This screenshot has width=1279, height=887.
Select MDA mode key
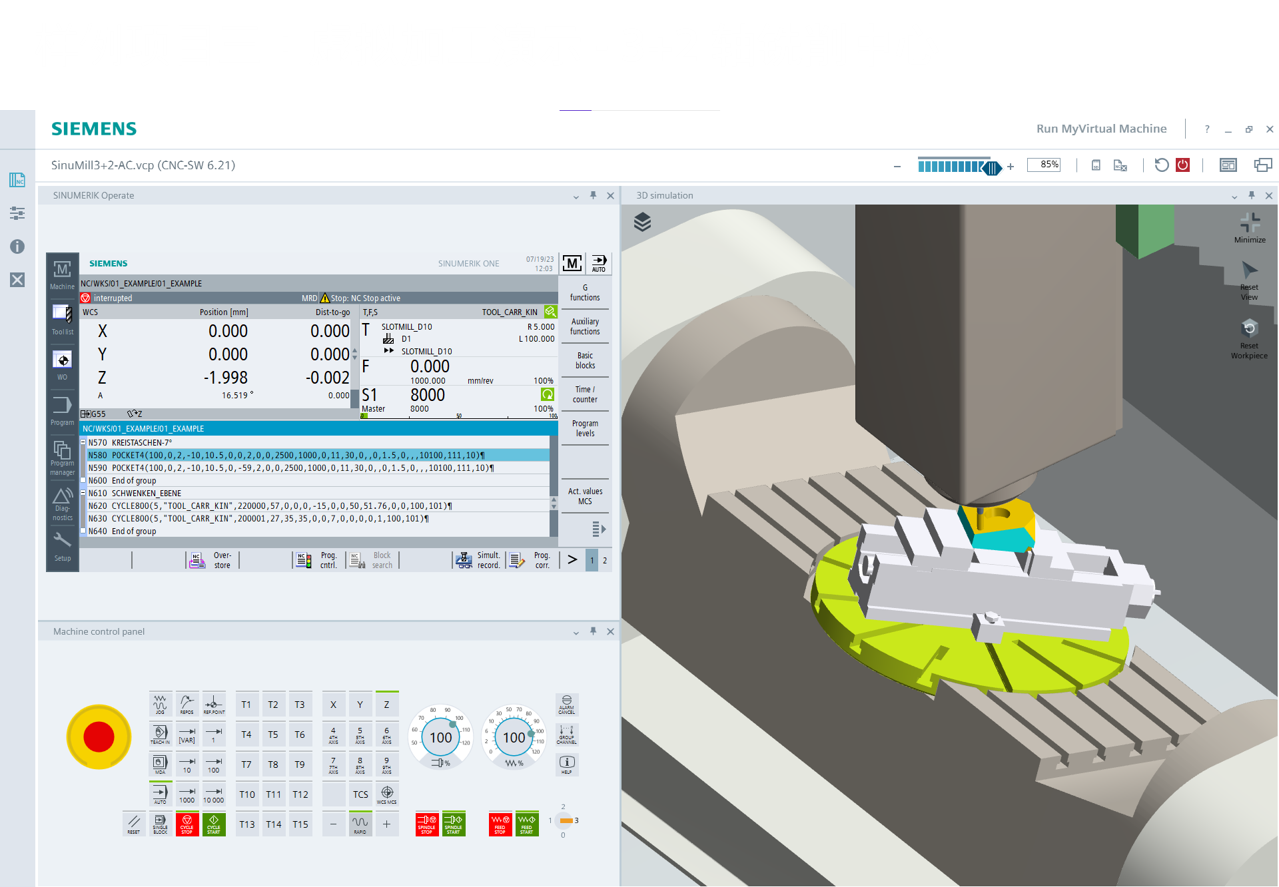(x=160, y=764)
